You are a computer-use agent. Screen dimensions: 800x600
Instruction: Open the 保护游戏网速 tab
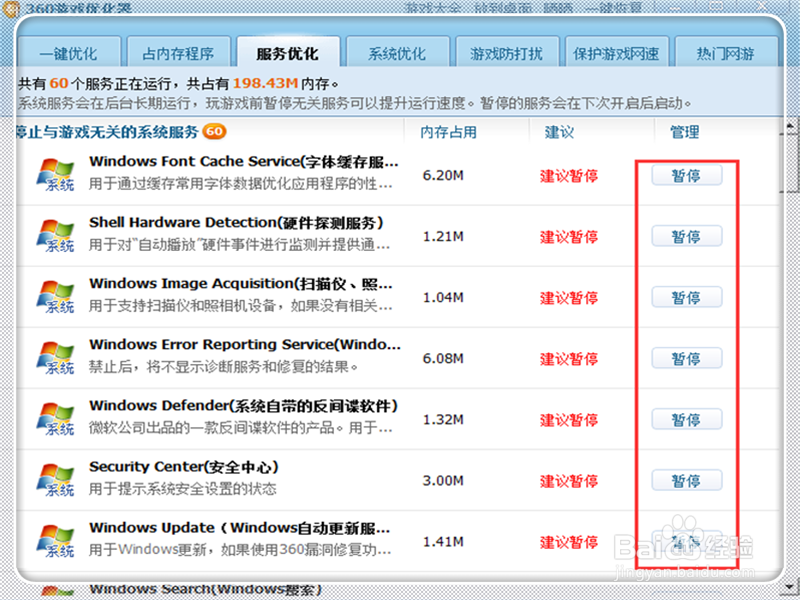point(616,52)
